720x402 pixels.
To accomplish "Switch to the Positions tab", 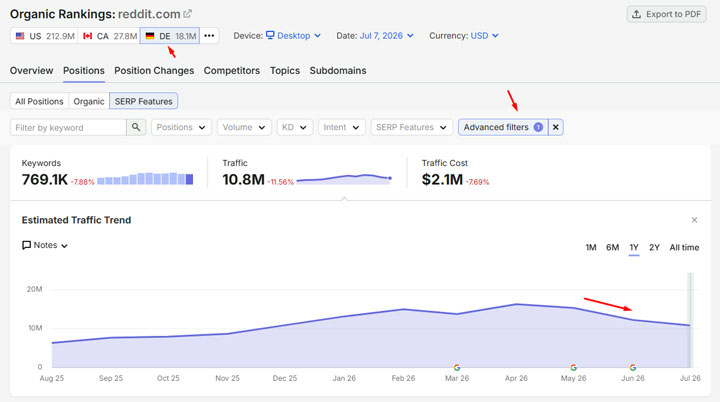I will pos(84,71).
